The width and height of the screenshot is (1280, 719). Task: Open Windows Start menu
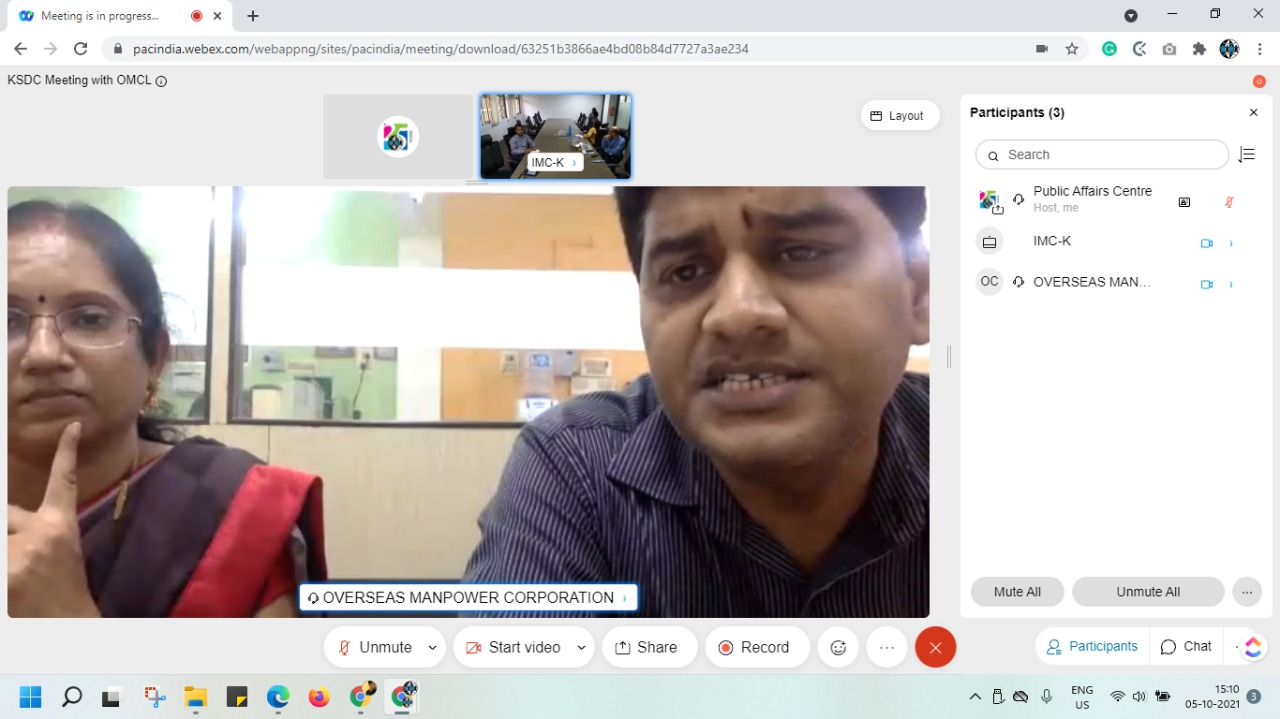coord(30,697)
